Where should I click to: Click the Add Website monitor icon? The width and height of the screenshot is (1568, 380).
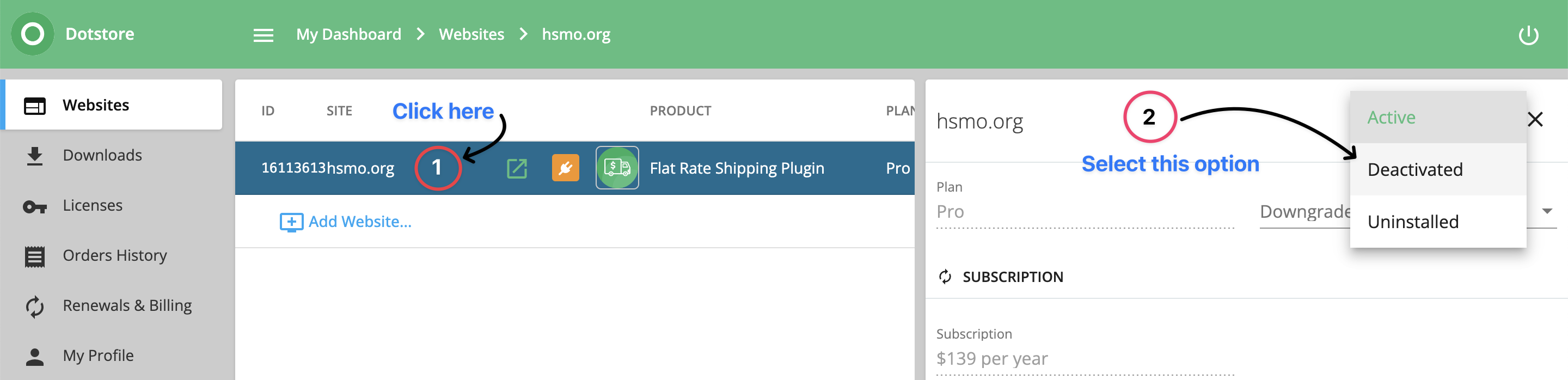(x=291, y=222)
